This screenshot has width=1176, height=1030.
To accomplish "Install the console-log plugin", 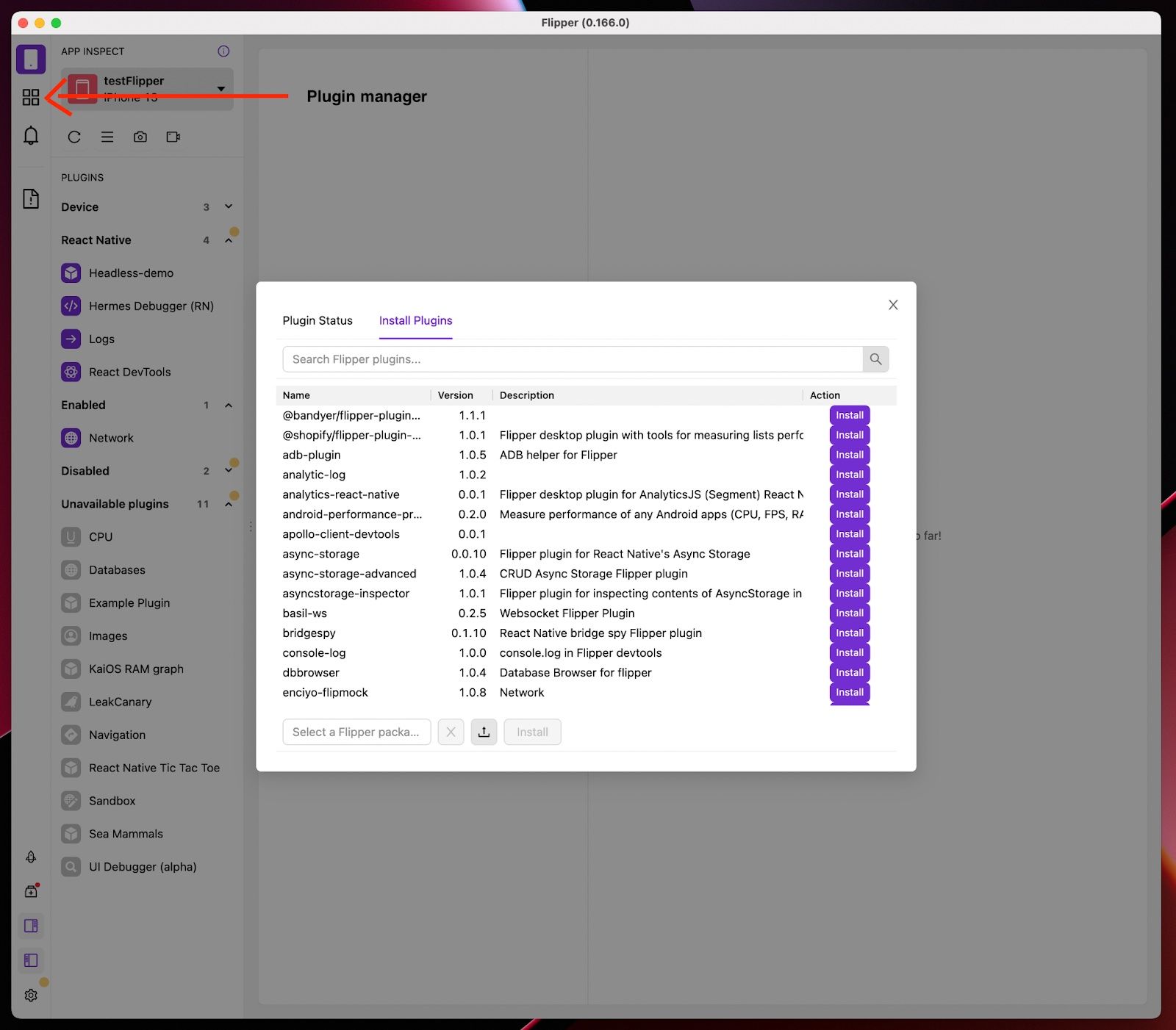I will [850, 652].
